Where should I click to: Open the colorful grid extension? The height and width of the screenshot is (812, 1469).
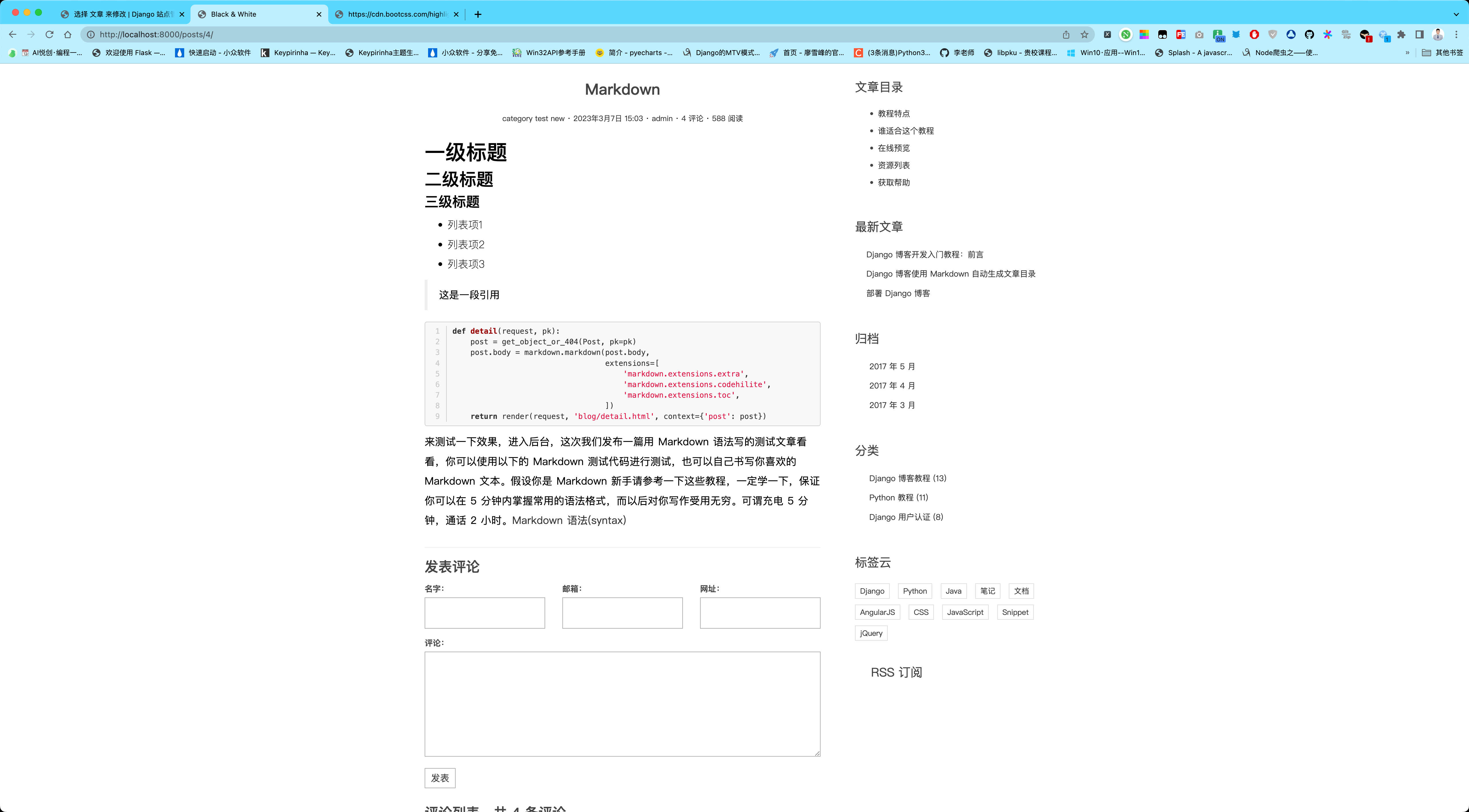click(1144, 34)
